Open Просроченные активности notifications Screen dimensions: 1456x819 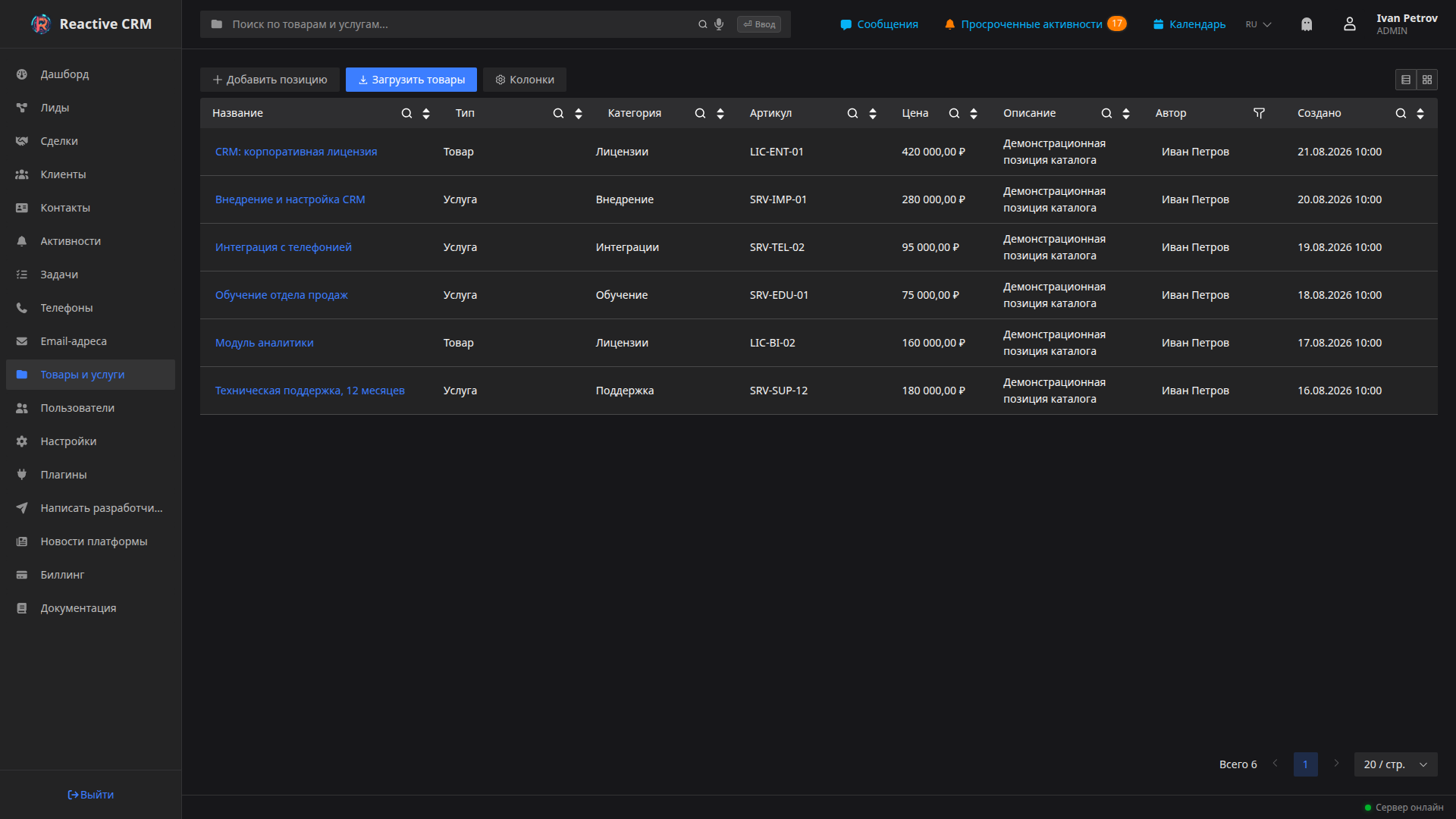1035,24
